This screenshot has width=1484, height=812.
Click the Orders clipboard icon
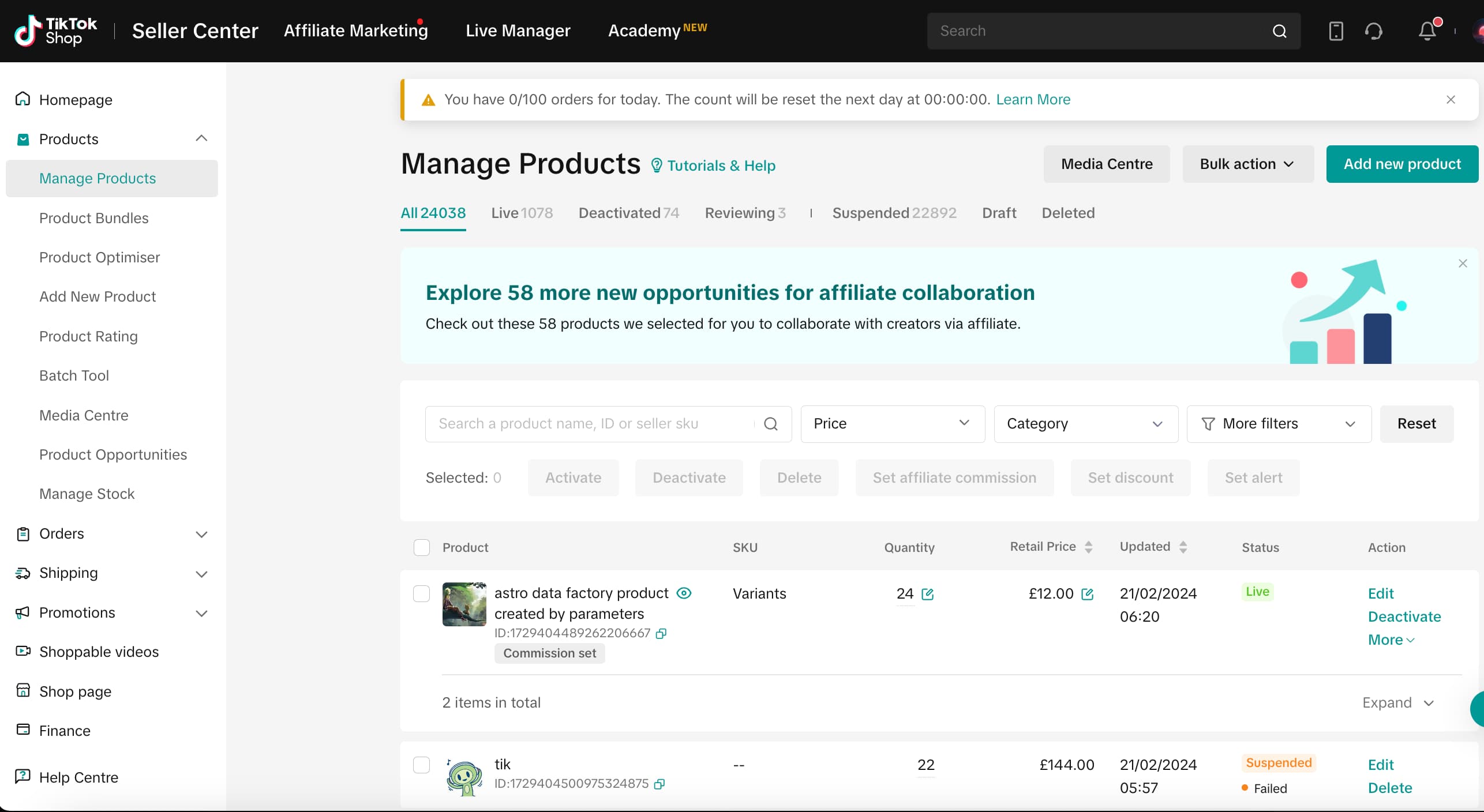click(x=23, y=534)
